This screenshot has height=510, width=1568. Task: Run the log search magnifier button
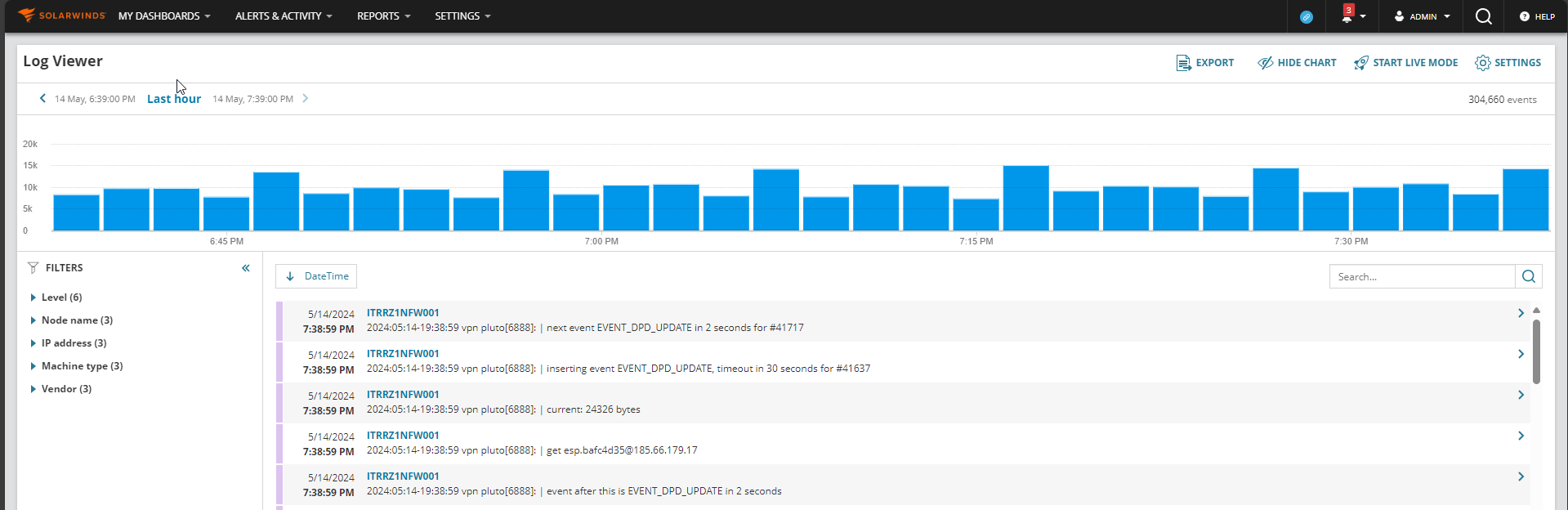coord(1529,276)
